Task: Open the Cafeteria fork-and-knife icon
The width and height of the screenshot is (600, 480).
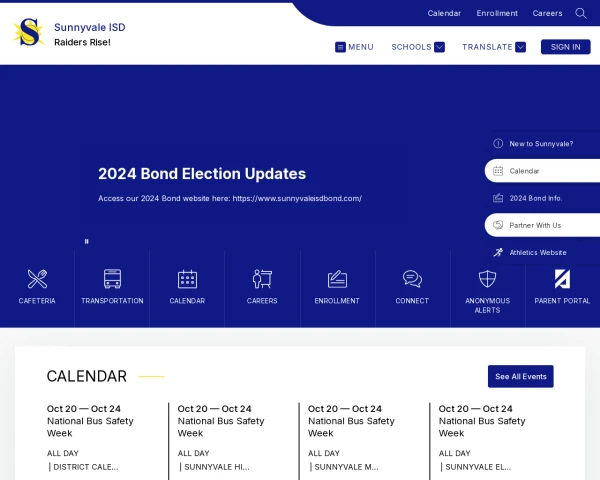Action: pyautogui.click(x=37, y=279)
